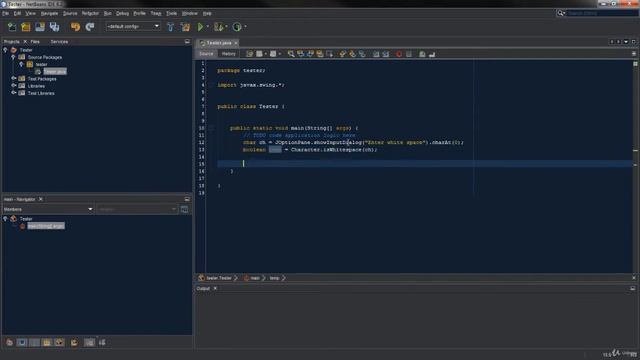Screen dimensions: 640x360
Task: Switch to the Source view button
Action: [206, 54]
